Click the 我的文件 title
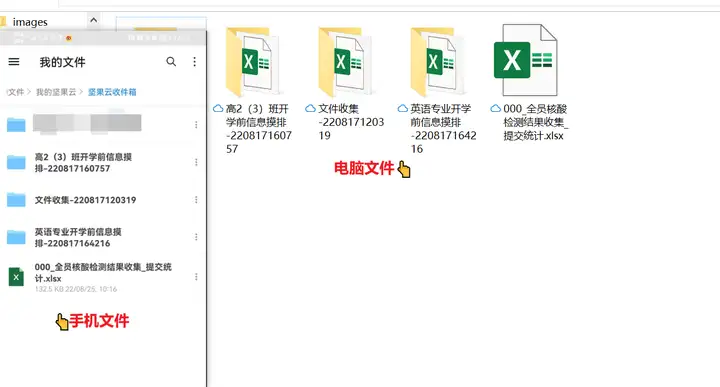Image resolution: width=720 pixels, height=387 pixels. tap(62, 62)
